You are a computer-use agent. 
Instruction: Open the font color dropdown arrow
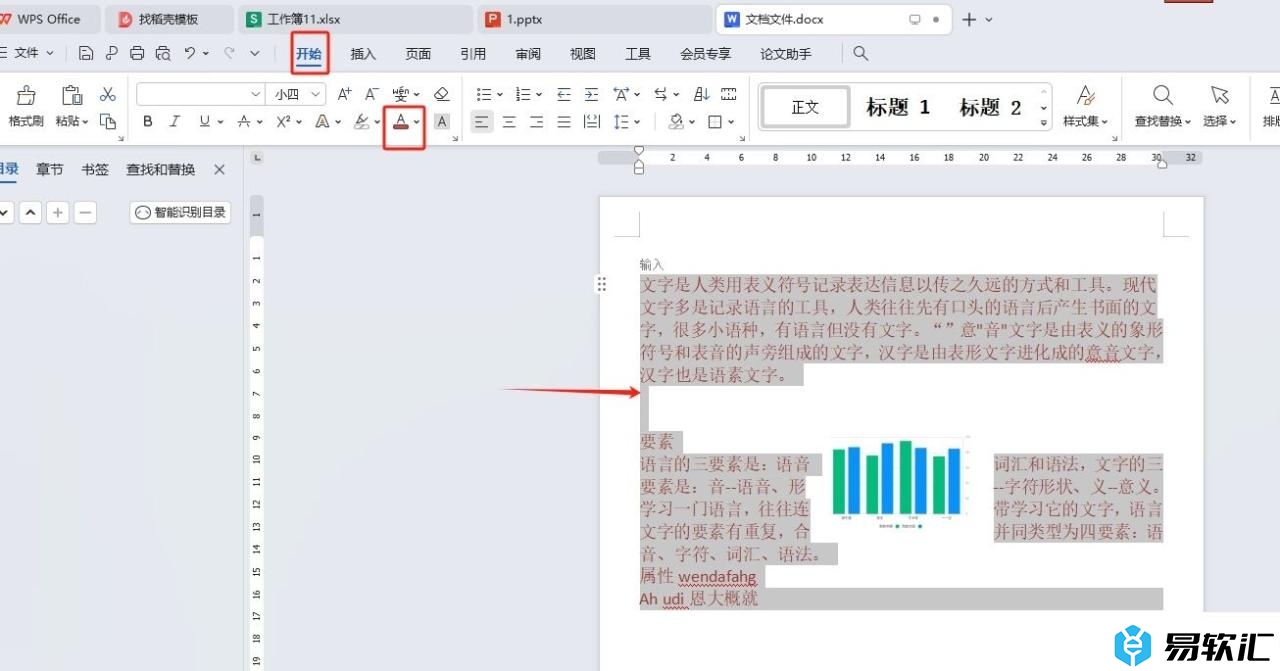(417, 122)
